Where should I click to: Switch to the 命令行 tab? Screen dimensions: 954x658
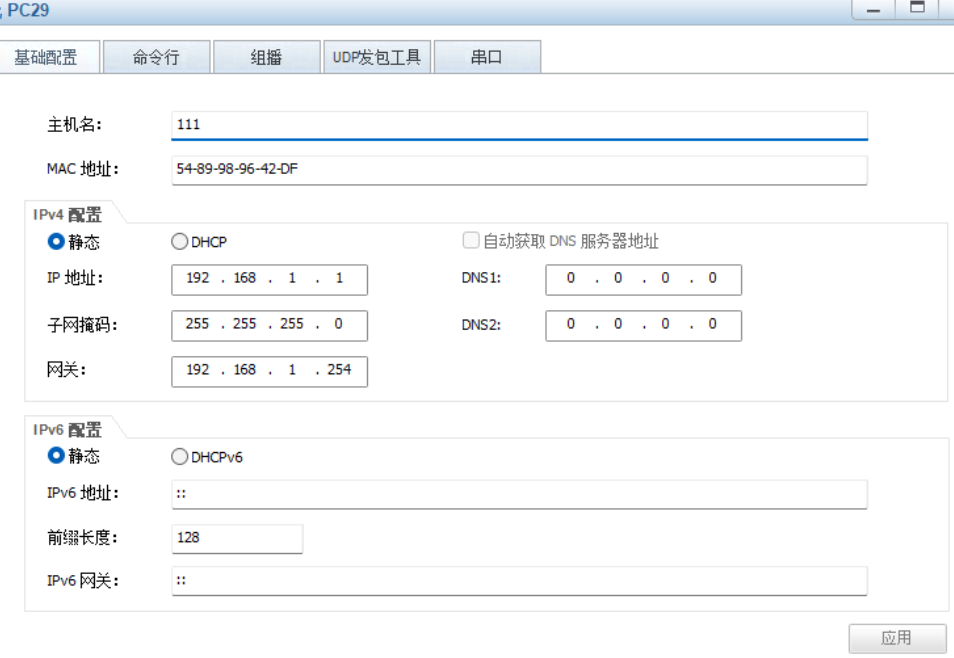point(155,56)
